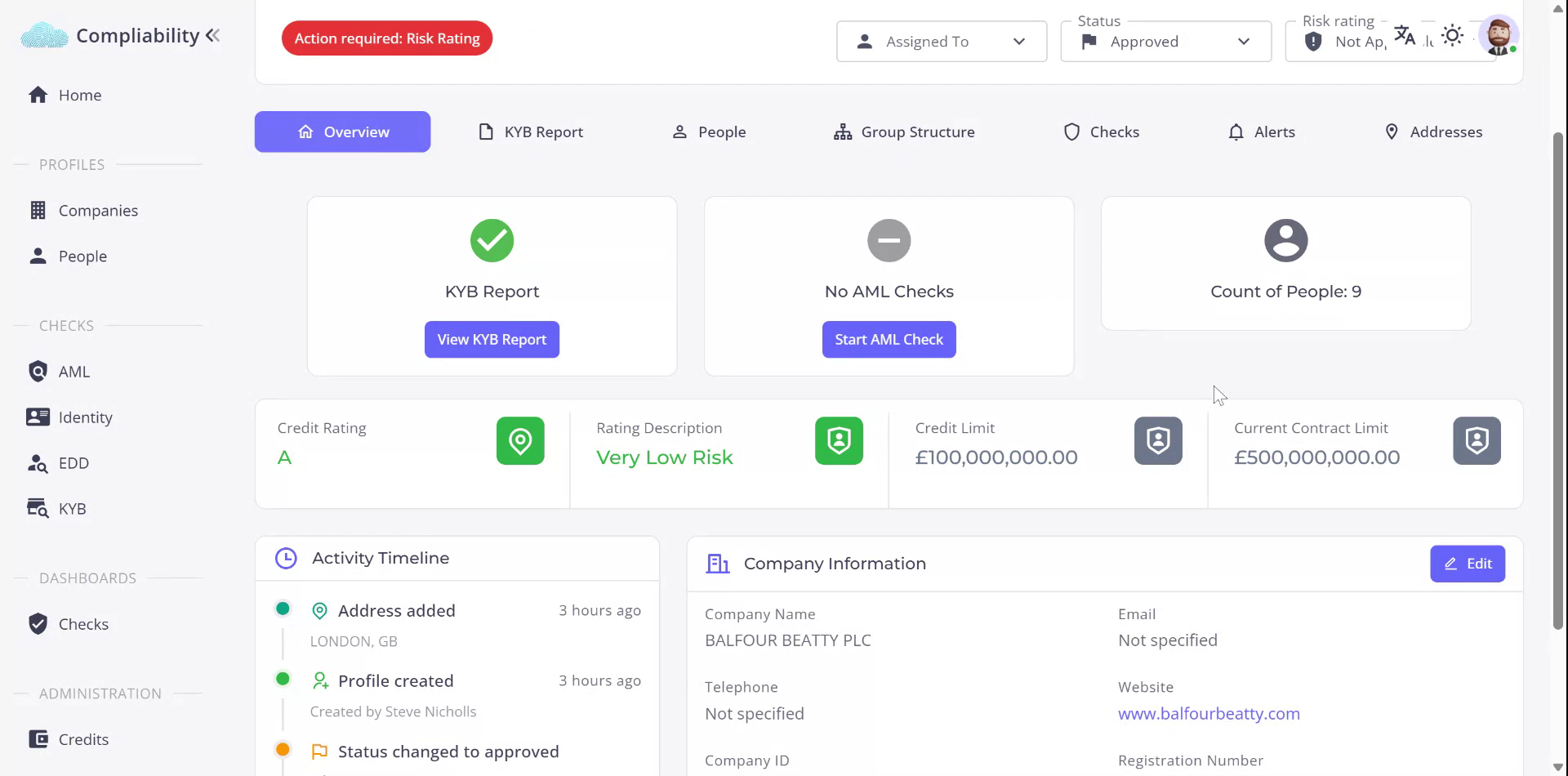
Task: Open the user avatar profile menu
Action: pos(1499,36)
